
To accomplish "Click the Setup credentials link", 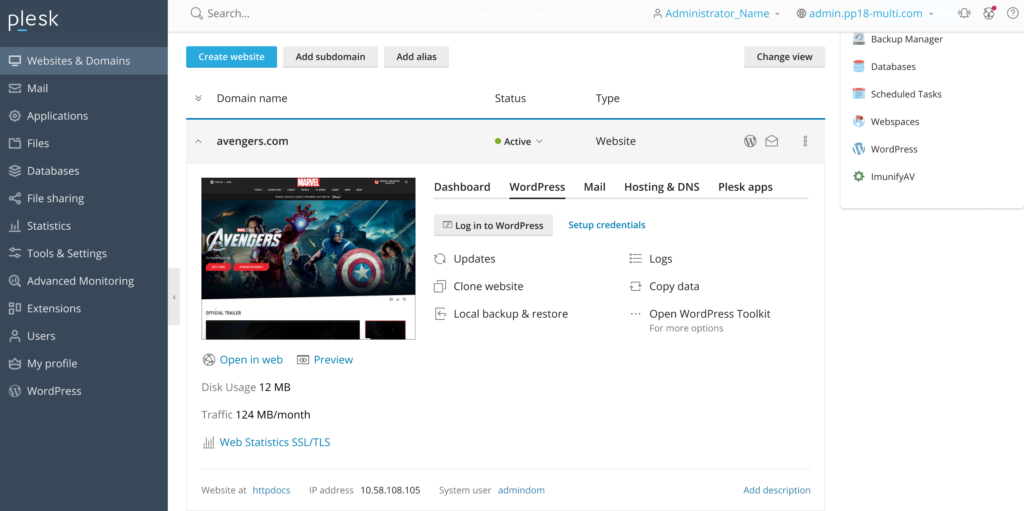I will pyautogui.click(x=607, y=225).
